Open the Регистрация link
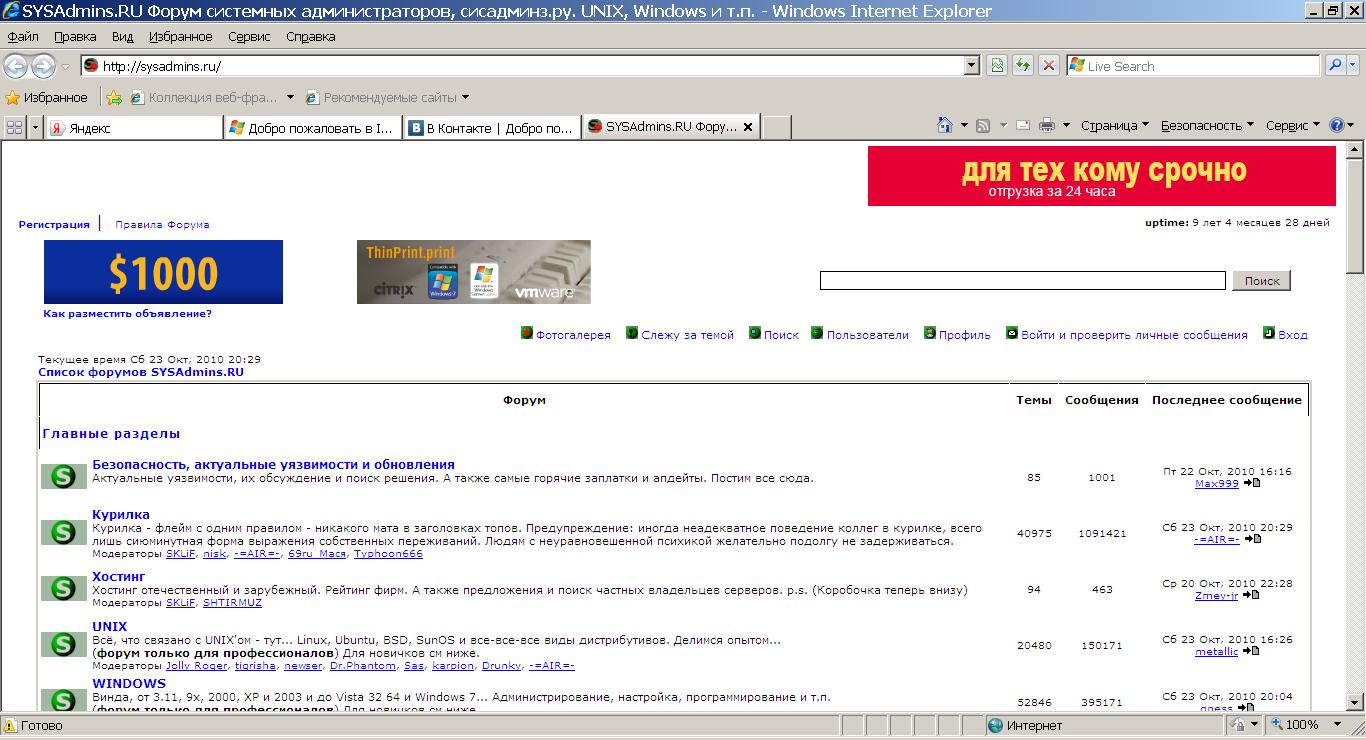The width and height of the screenshot is (1366, 740). click(54, 224)
